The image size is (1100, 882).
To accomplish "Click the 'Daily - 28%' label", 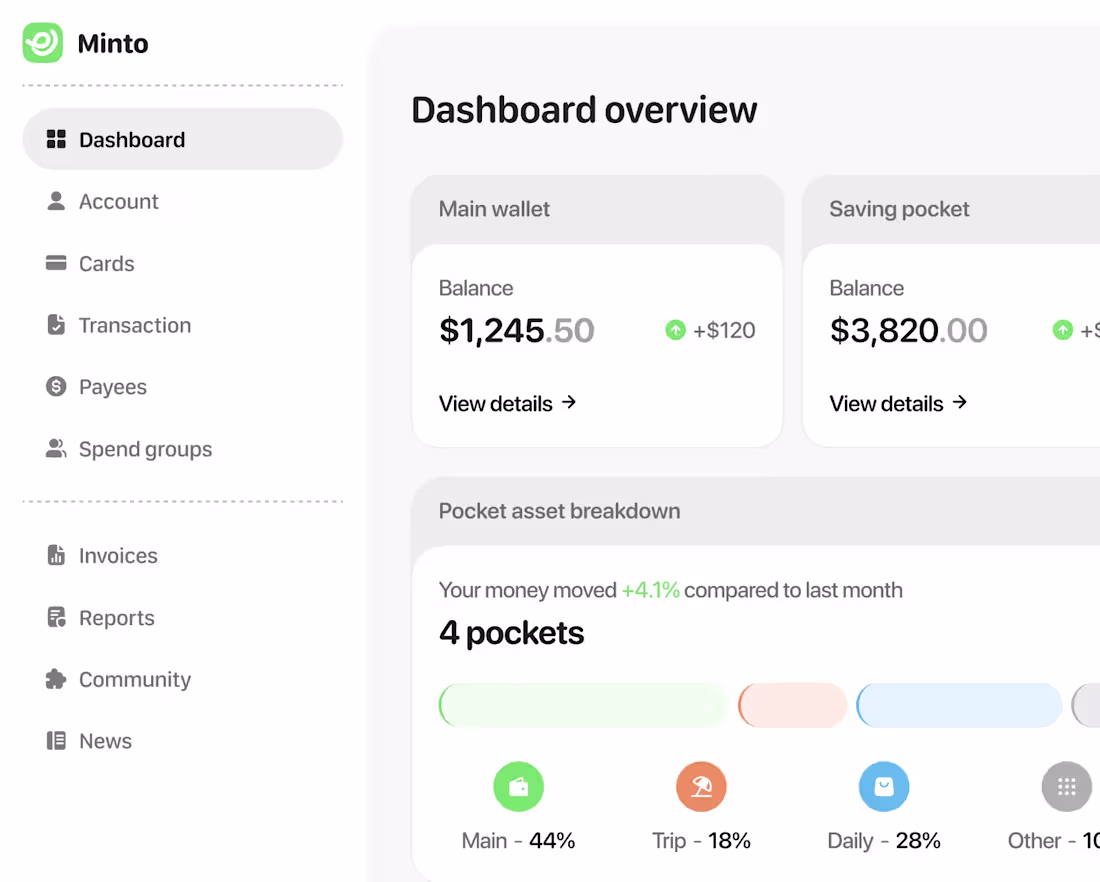I will (x=884, y=841).
